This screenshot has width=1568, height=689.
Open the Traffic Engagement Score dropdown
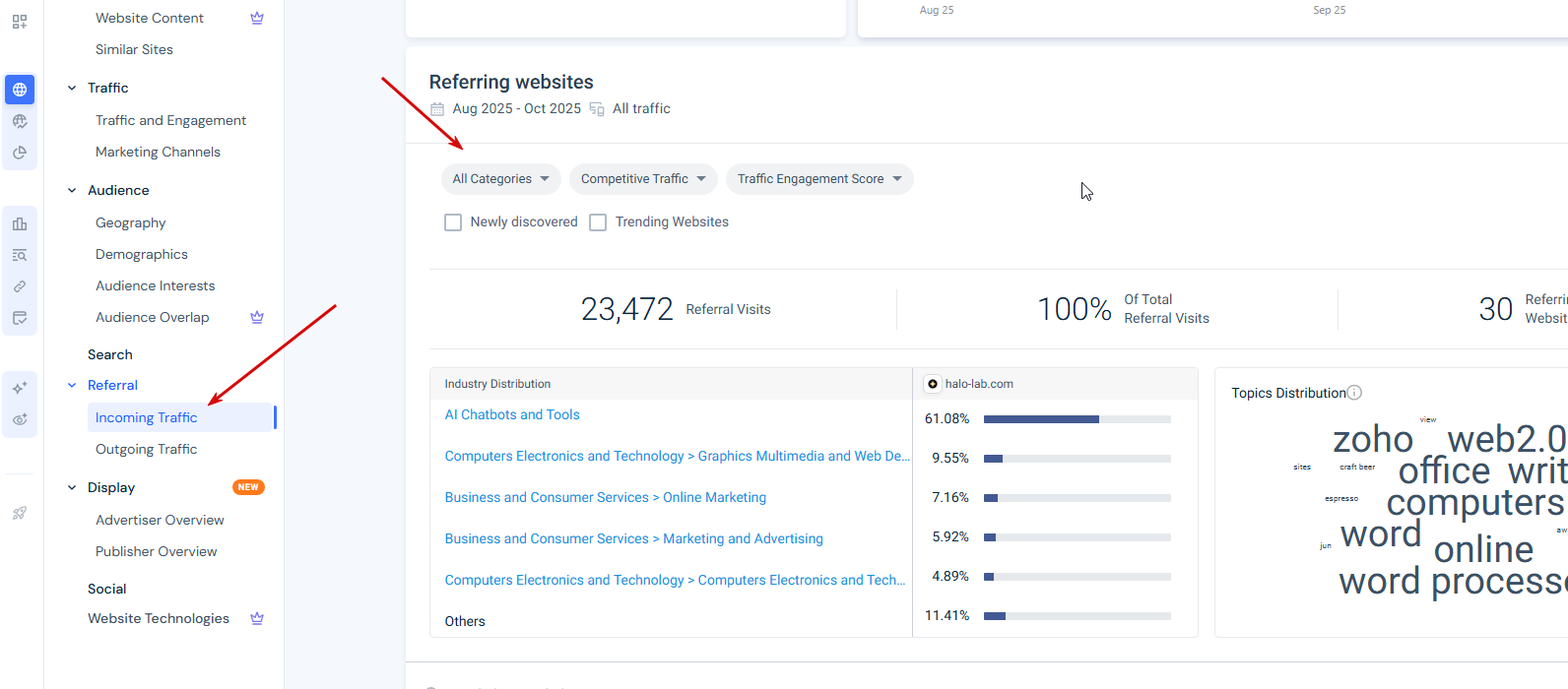(819, 179)
